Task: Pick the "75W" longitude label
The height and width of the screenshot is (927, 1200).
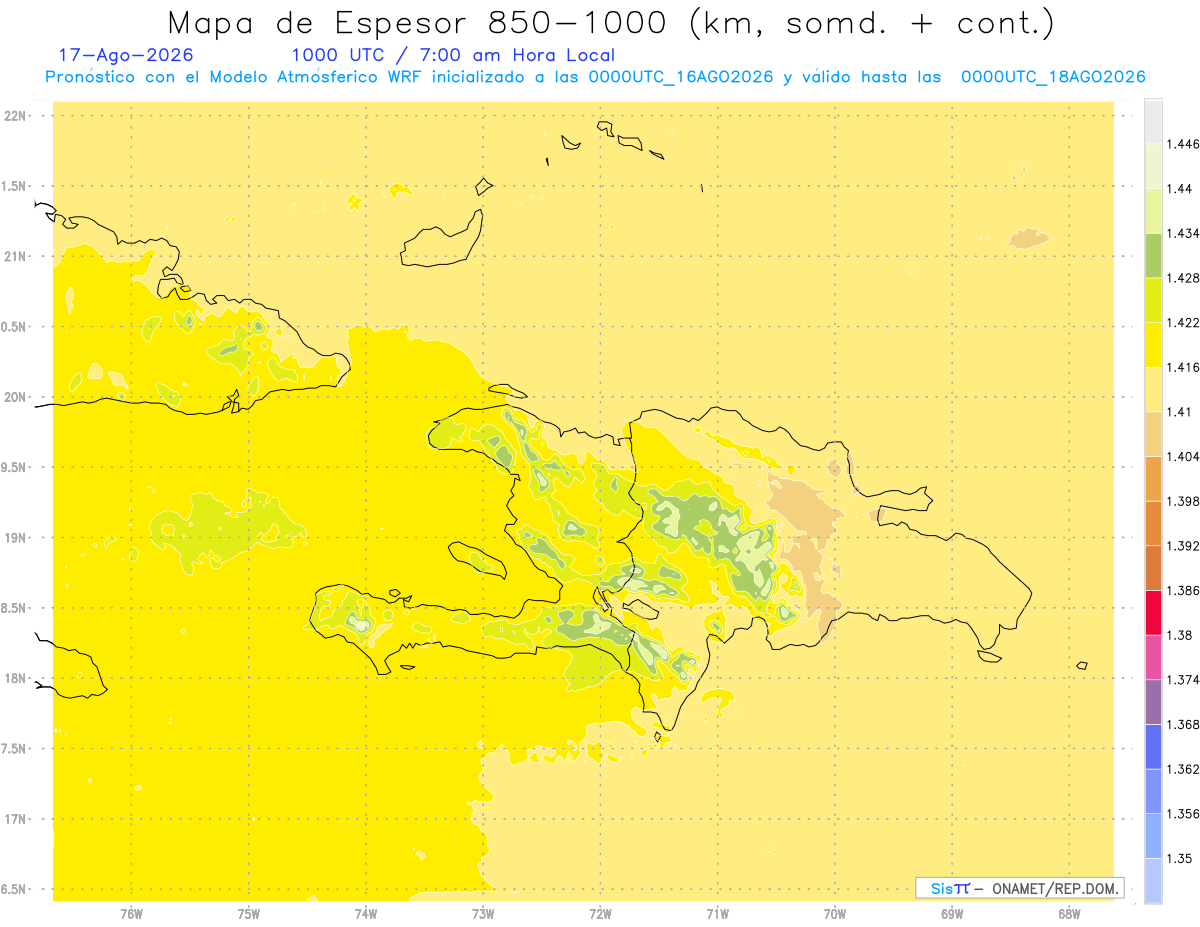Action: click(x=248, y=914)
